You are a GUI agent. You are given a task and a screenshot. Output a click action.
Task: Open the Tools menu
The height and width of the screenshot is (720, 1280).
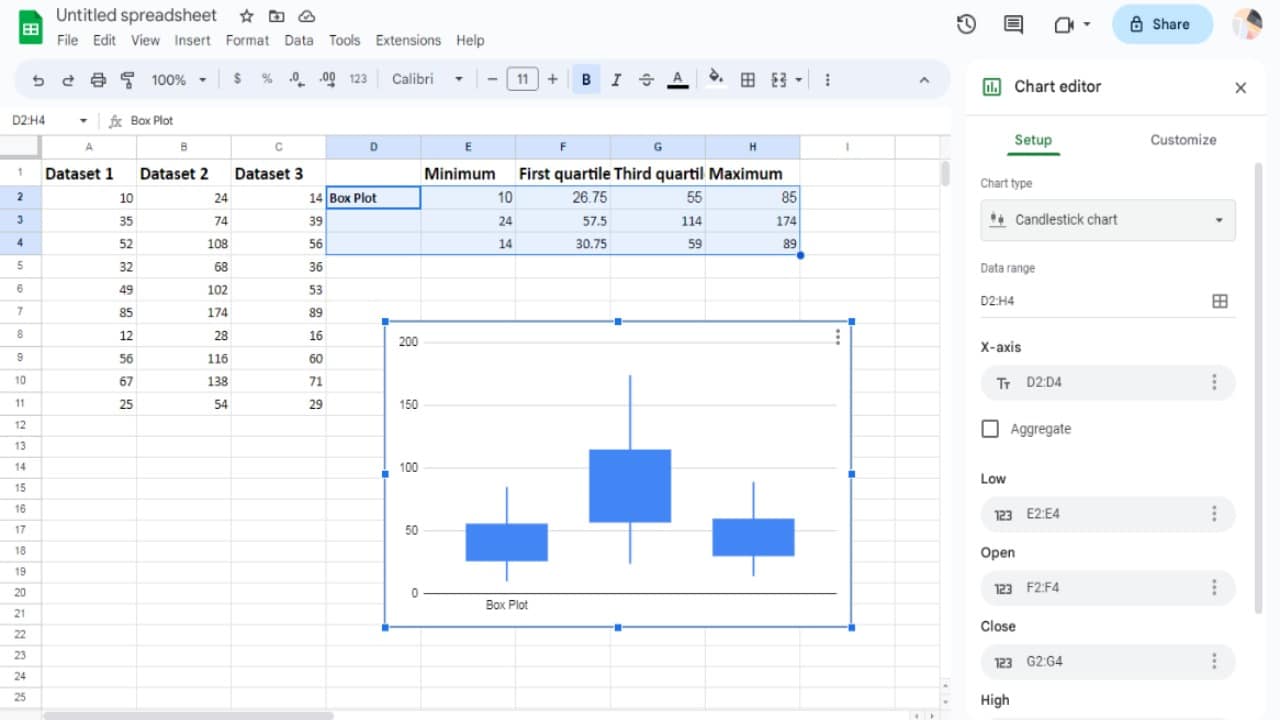coord(344,40)
